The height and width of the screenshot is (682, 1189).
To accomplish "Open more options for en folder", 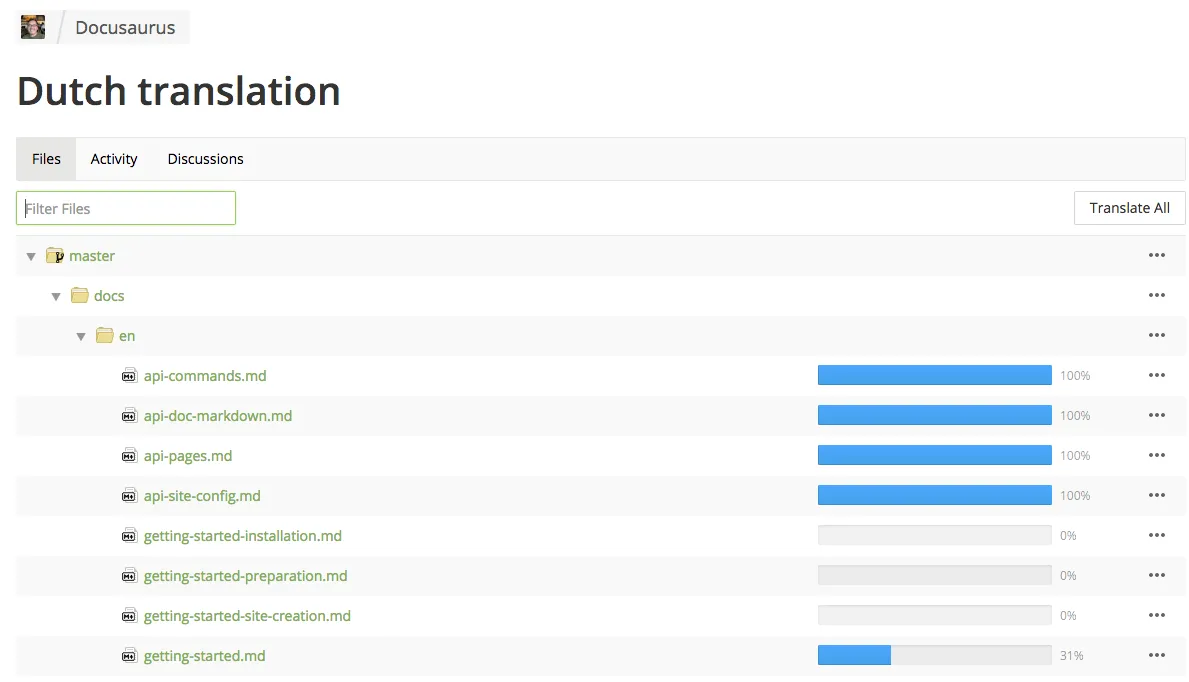I will pos(1156,335).
